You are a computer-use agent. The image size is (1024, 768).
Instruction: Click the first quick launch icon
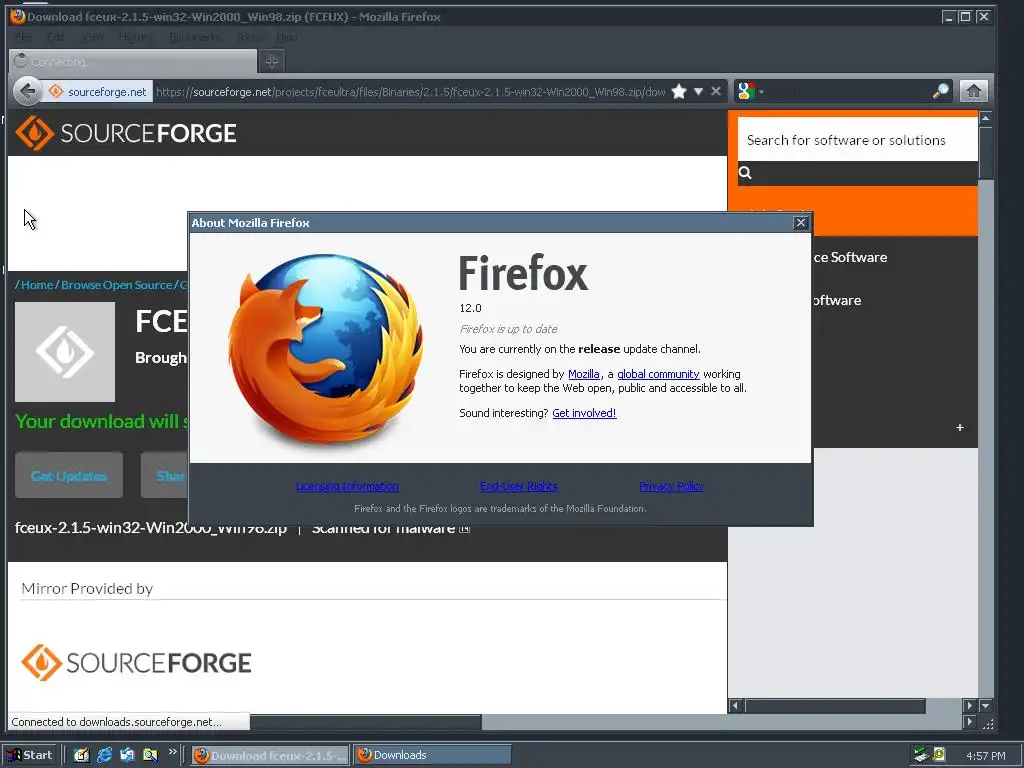click(81, 755)
